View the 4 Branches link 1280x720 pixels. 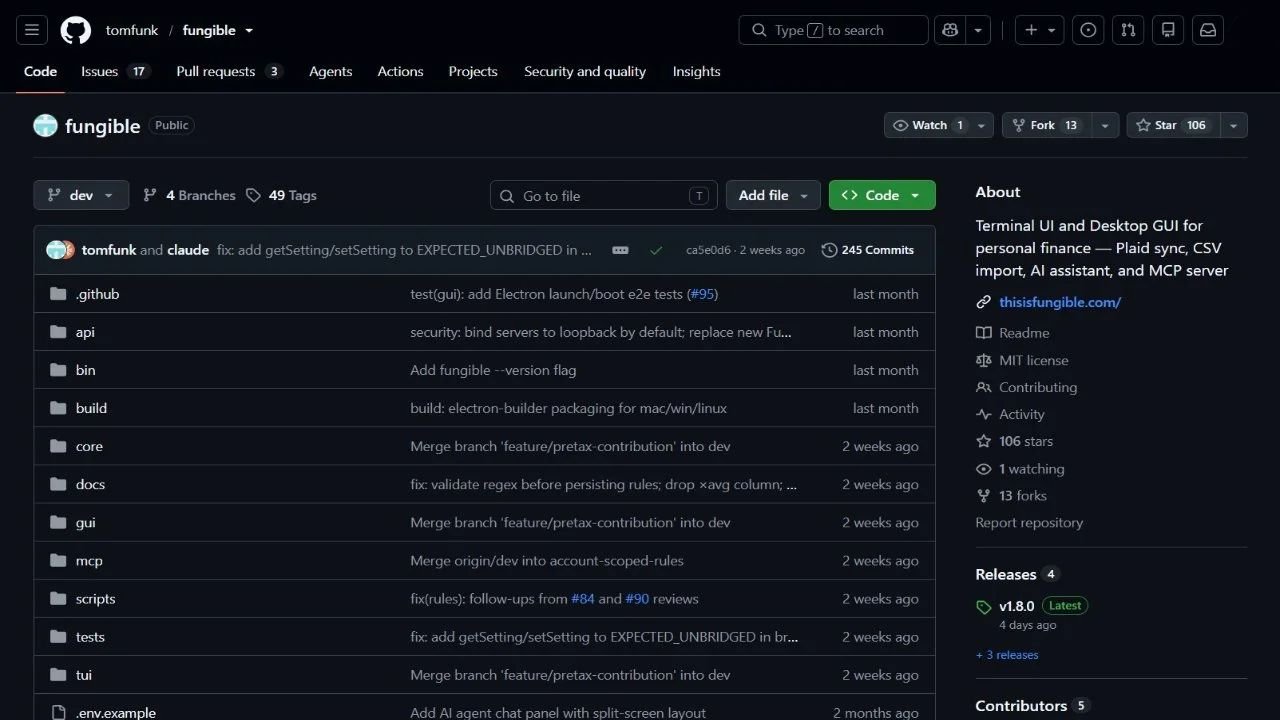click(x=189, y=195)
